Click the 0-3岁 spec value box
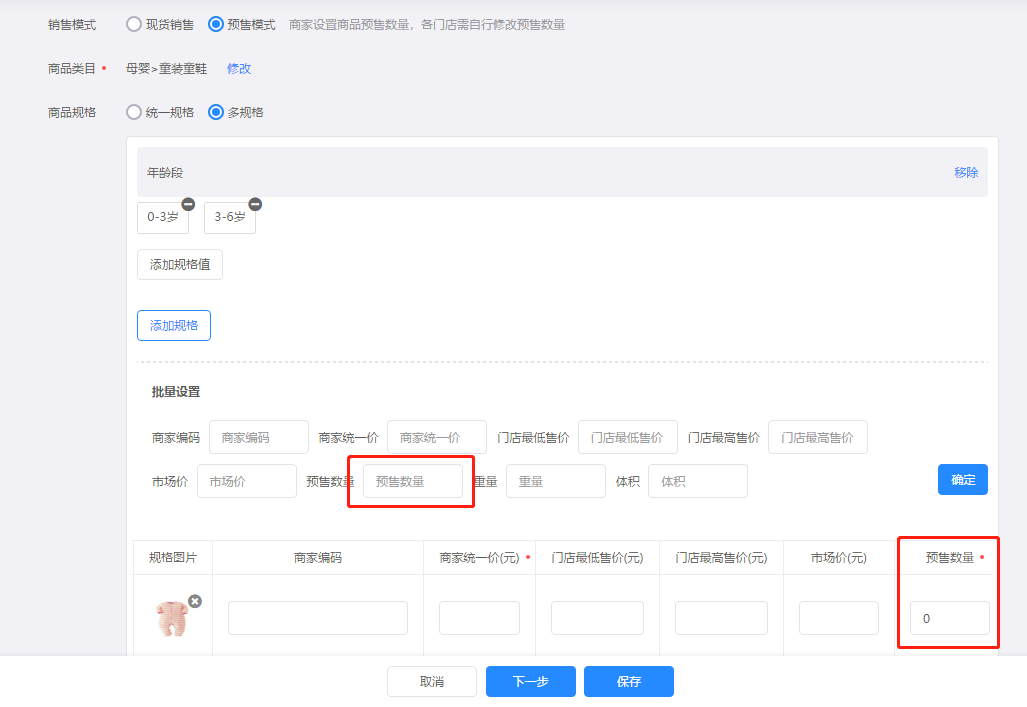 point(163,218)
